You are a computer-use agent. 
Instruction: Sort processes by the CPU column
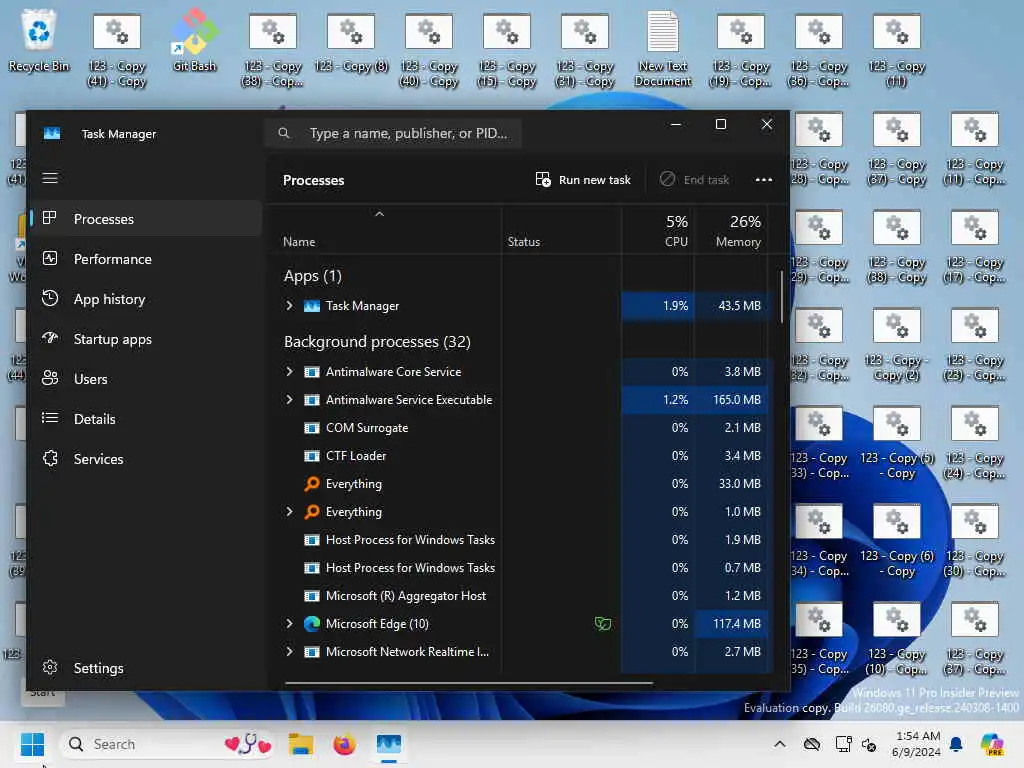(658, 231)
